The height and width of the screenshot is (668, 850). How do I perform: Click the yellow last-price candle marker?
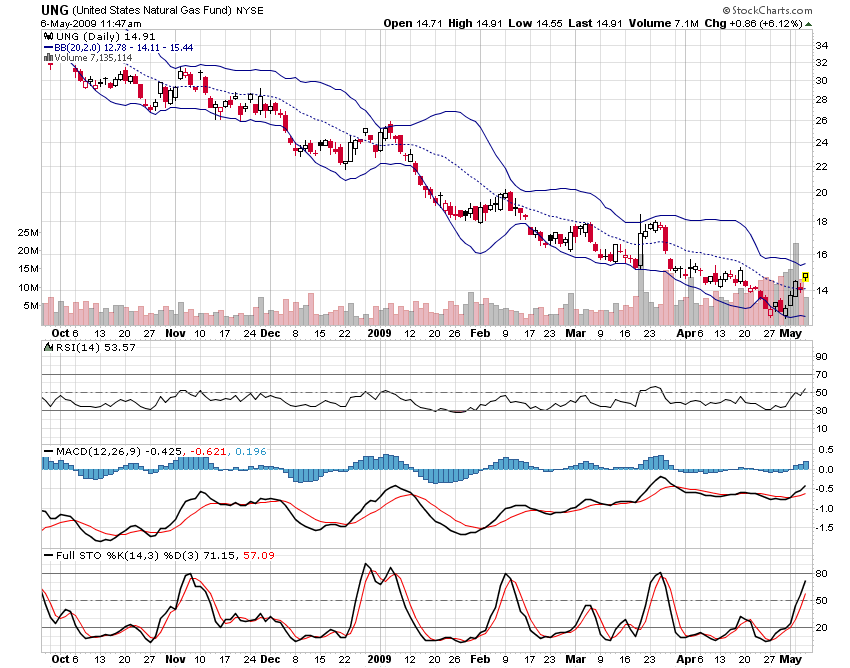pos(805,277)
